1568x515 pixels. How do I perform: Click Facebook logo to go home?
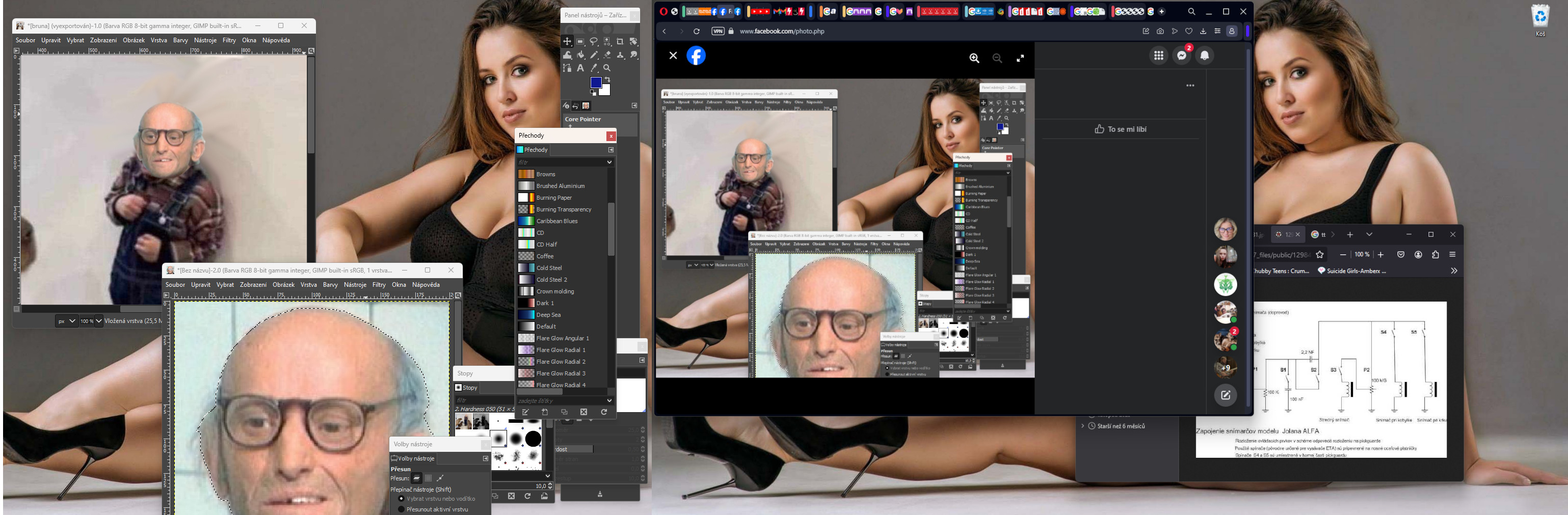click(696, 56)
